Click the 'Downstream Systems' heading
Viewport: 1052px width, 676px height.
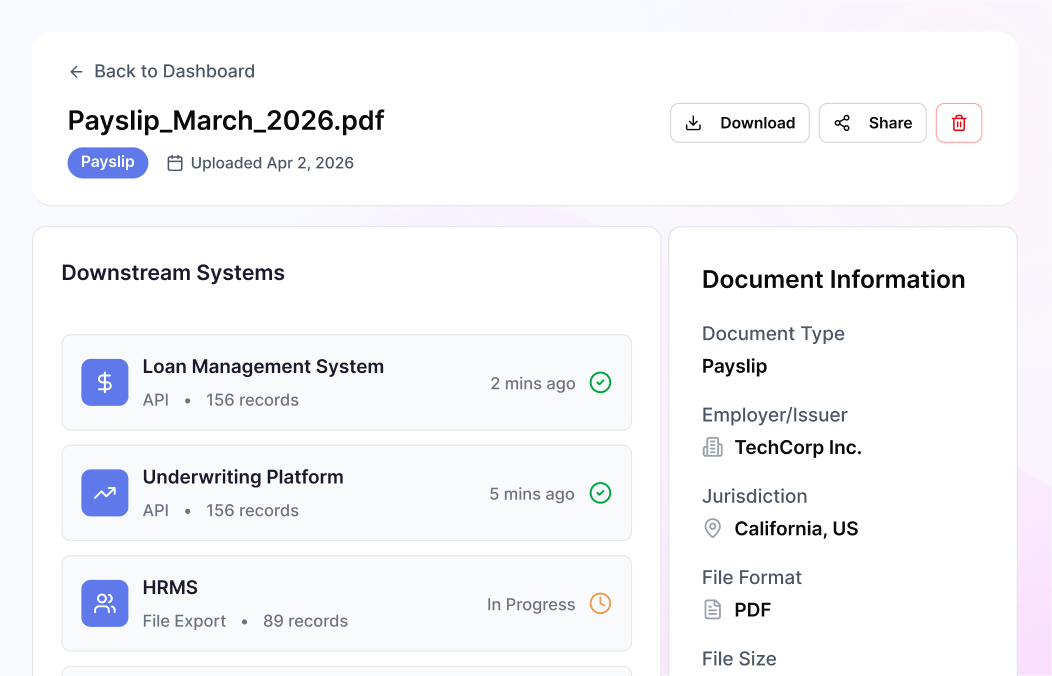tap(173, 273)
